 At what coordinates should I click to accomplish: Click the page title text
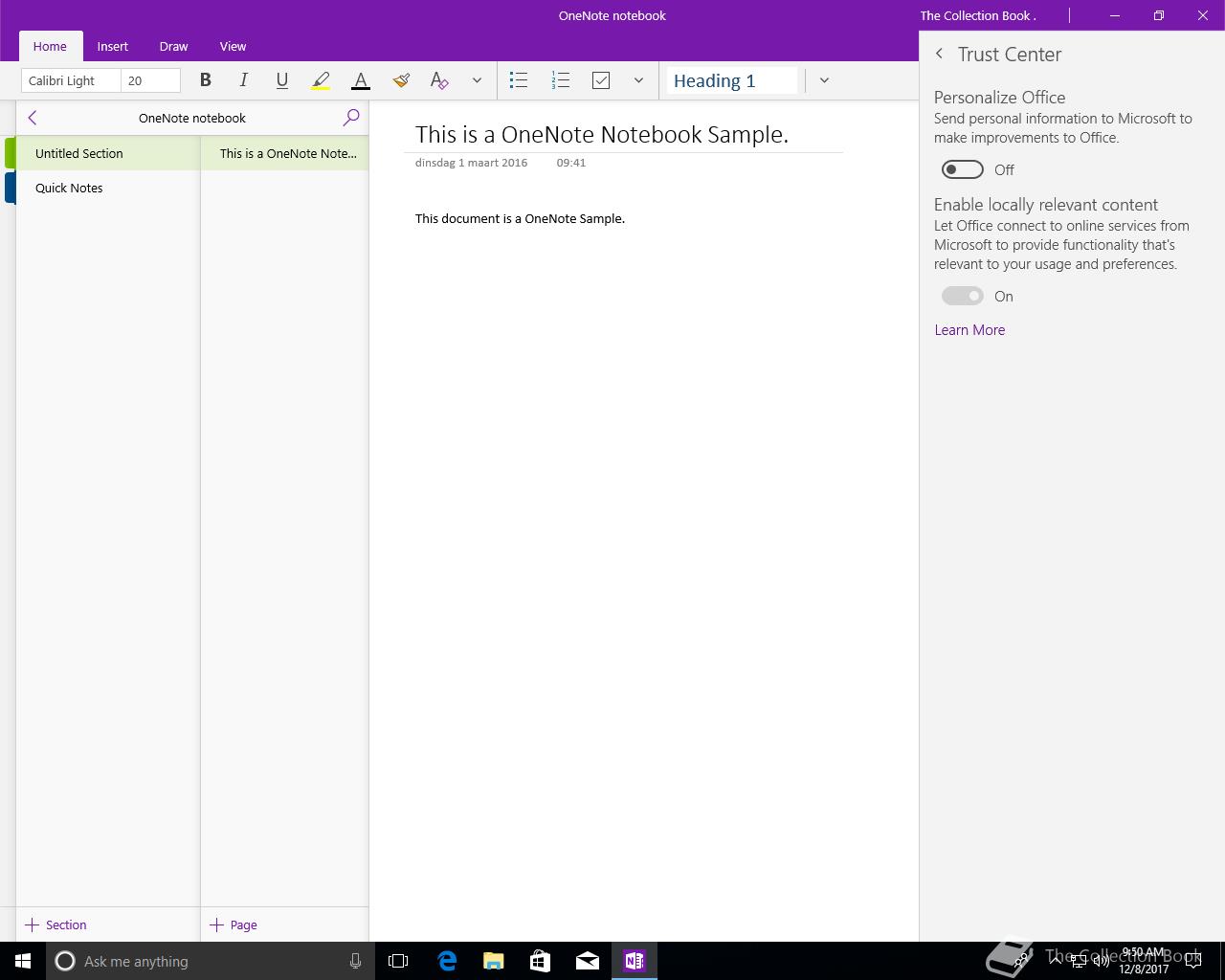click(602, 134)
